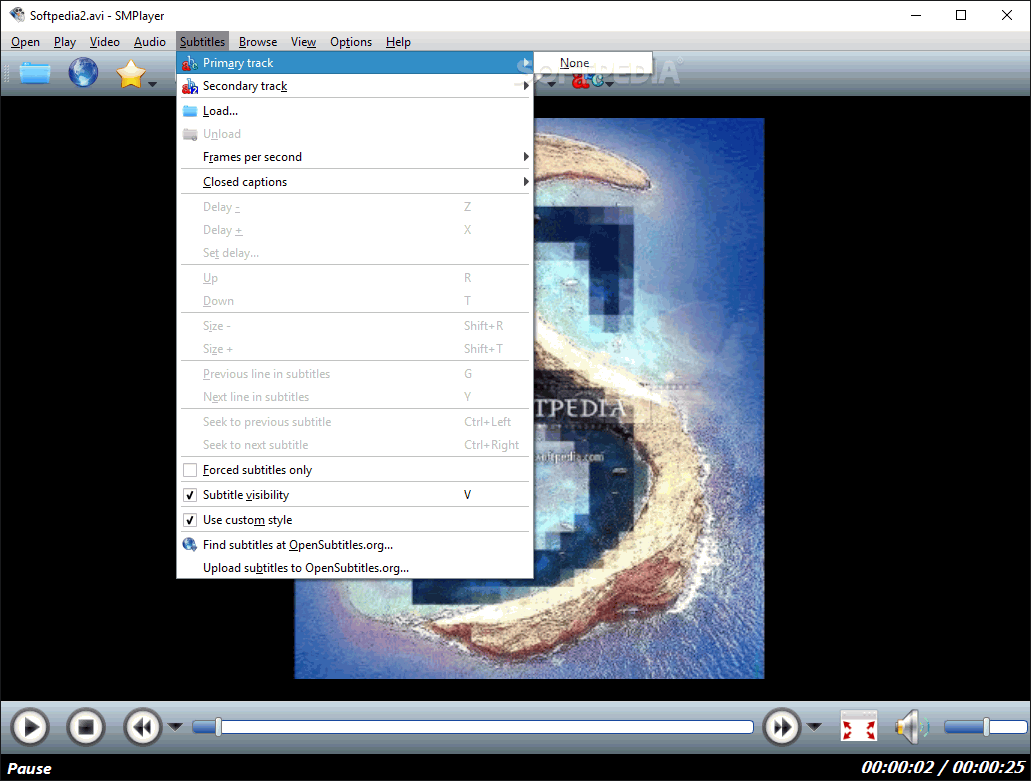This screenshot has height=781, width=1031.
Task: Open the Secondary track submenu
Action: point(355,86)
